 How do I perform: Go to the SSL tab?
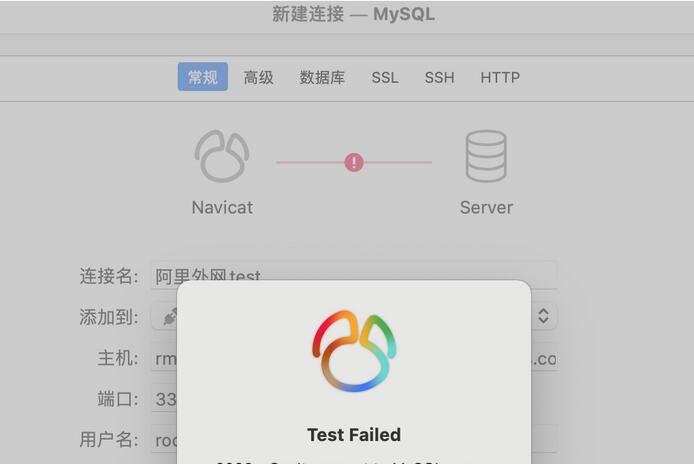coord(385,77)
